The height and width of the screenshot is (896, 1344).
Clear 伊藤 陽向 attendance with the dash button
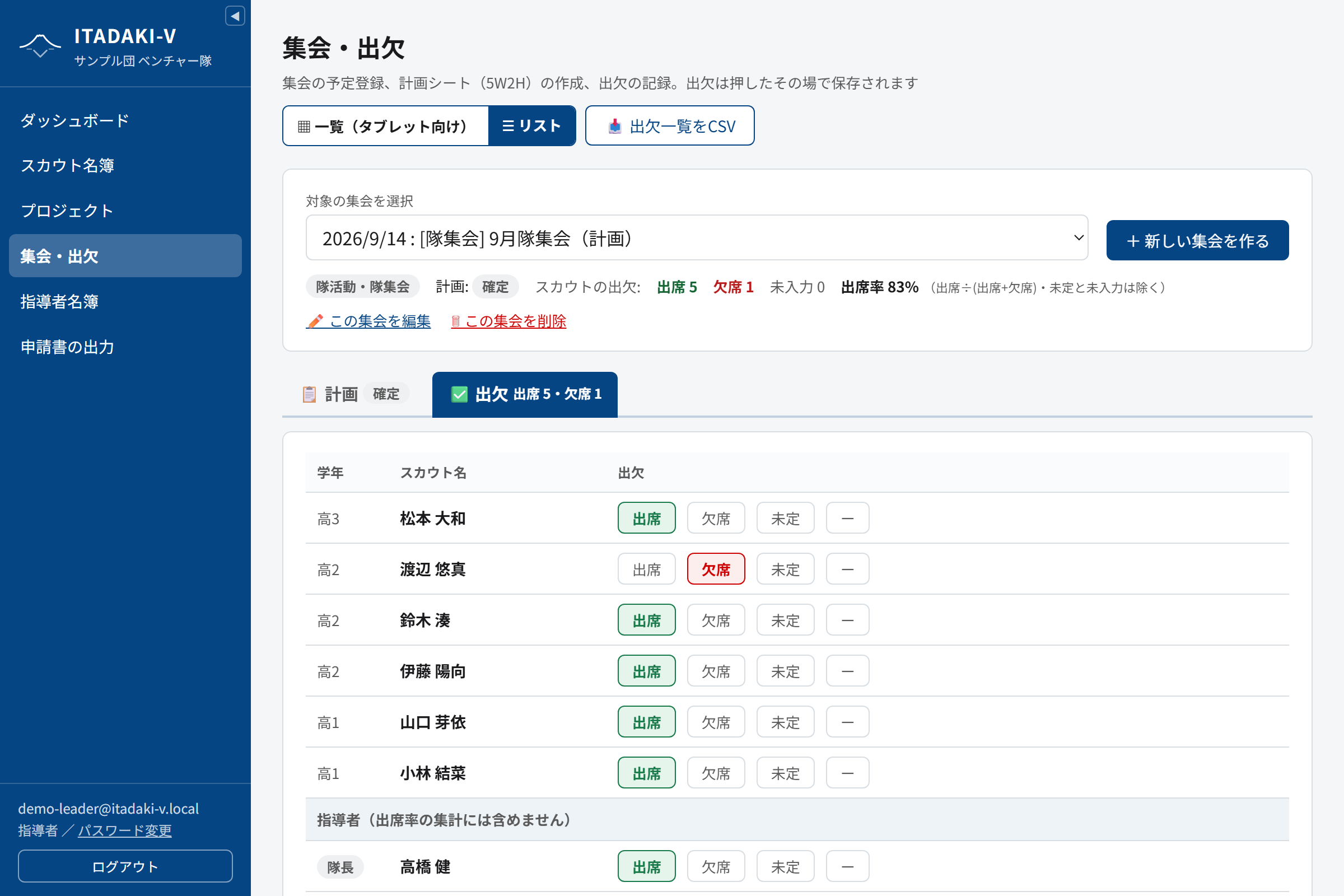[847, 671]
